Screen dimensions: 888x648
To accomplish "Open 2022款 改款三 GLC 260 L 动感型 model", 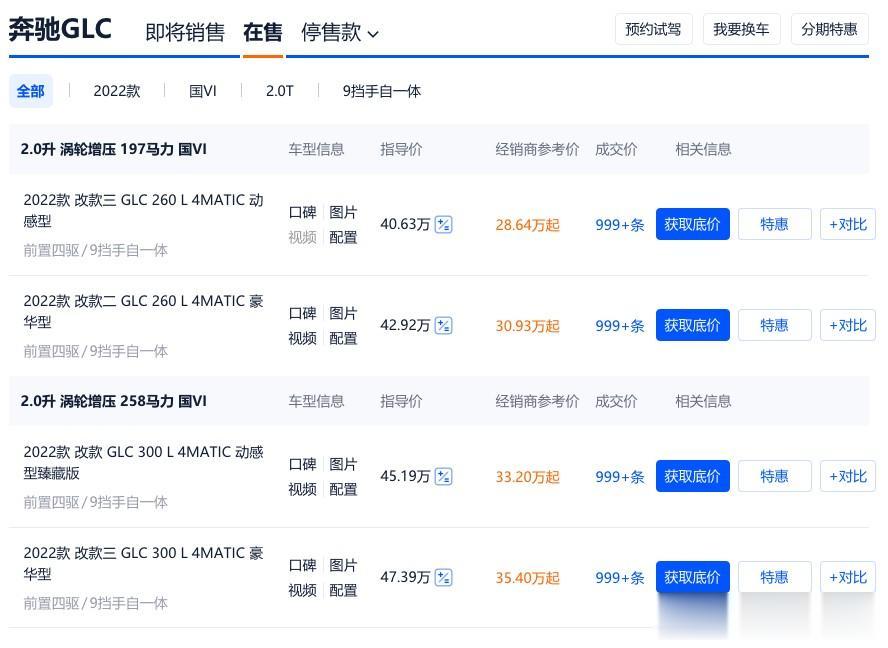I will [143, 210].
